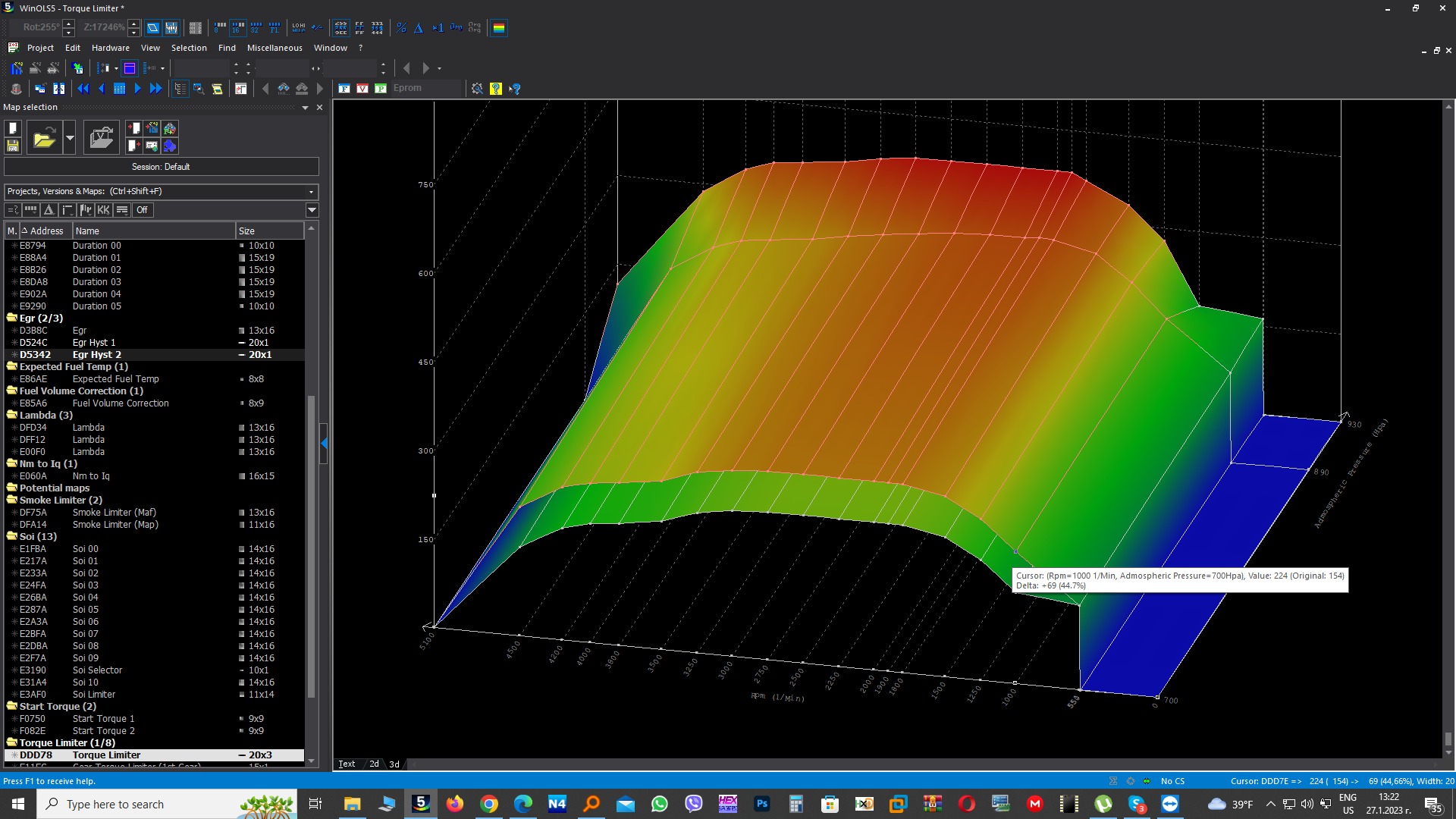Toggle the LoHi byte order button
1456x819 pixels.
coord(299,28)
